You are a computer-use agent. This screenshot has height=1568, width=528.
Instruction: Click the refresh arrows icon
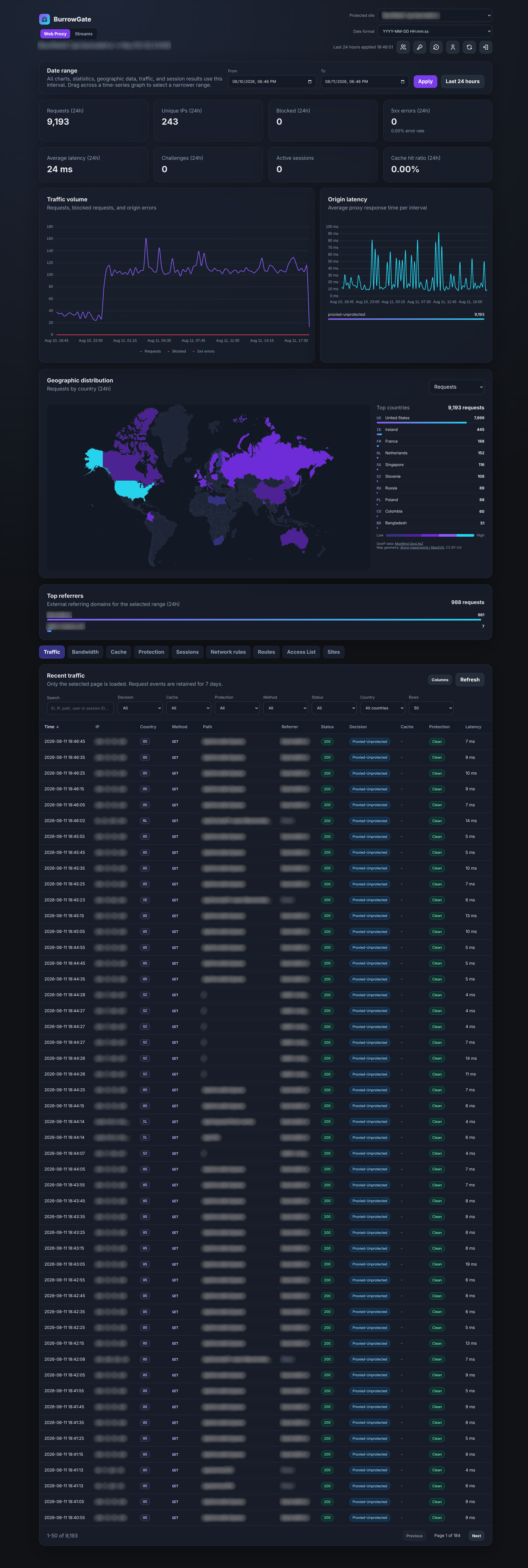click(469, 47)
